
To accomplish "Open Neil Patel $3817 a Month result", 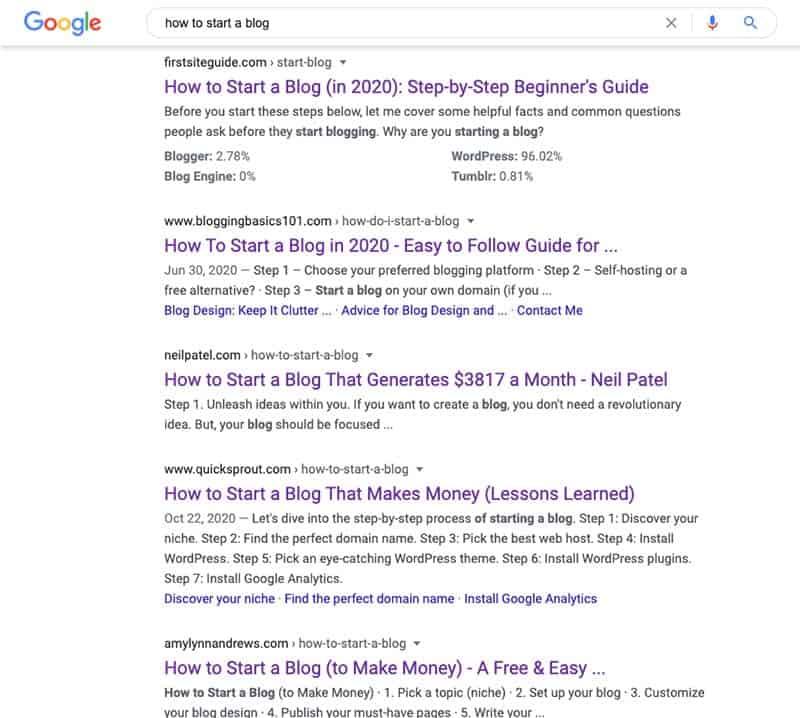I will tap(416, 380).
